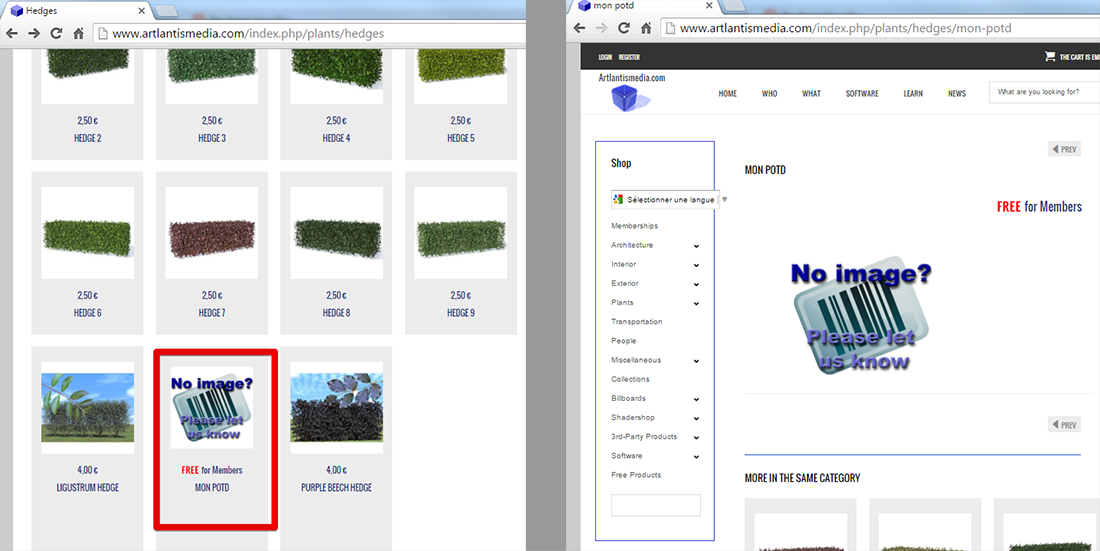The width and height of the screenshot is (1100, 551).
Task: Open the HEDGE 6 product thumbnail
Action: (88, 233)
